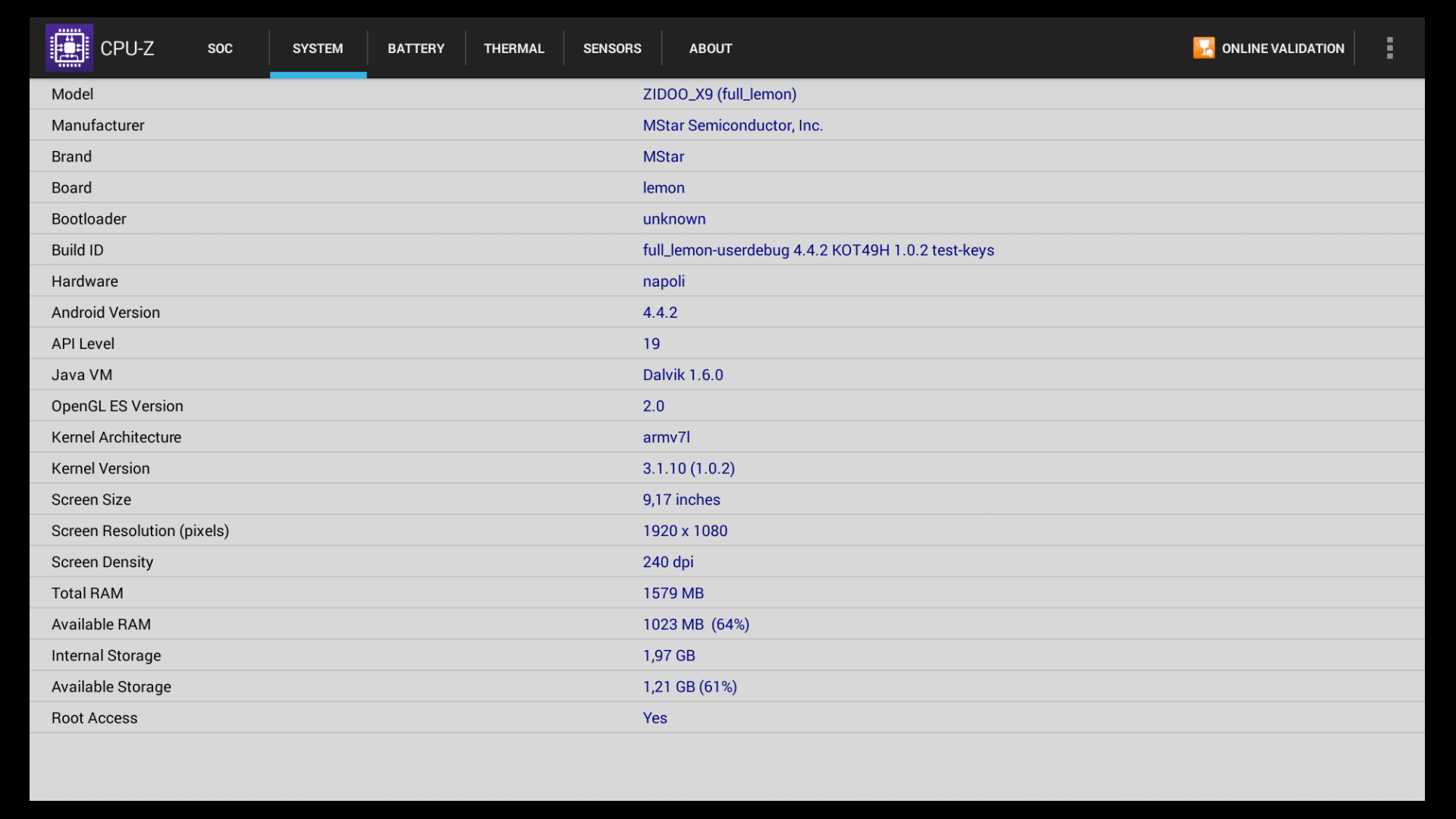This screenshot has width=1456, height=819.
Task: Click the Available RAM label
Action: tap(102, 624)
